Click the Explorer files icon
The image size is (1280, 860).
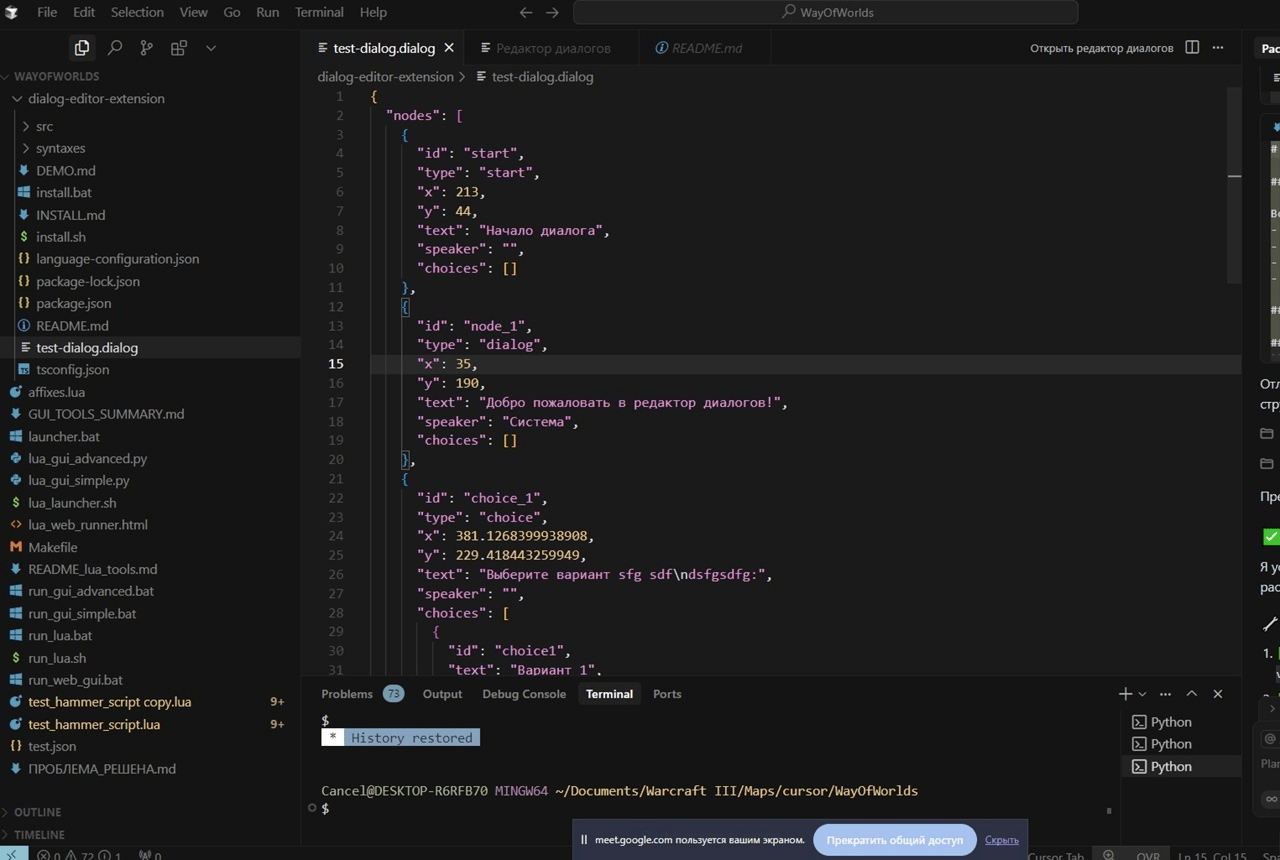(82, 48)
